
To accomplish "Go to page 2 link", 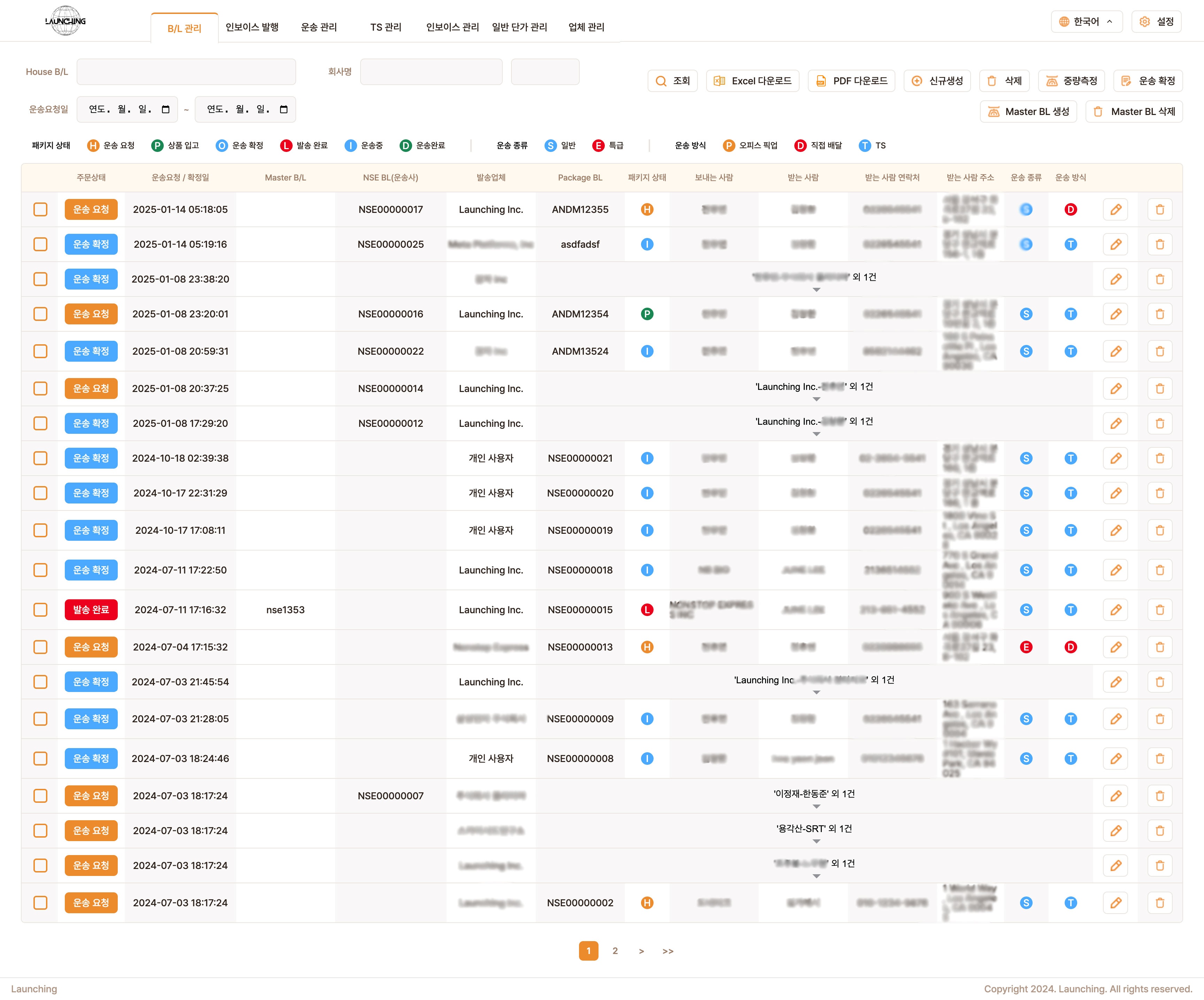I will click(x=615, y=951).
